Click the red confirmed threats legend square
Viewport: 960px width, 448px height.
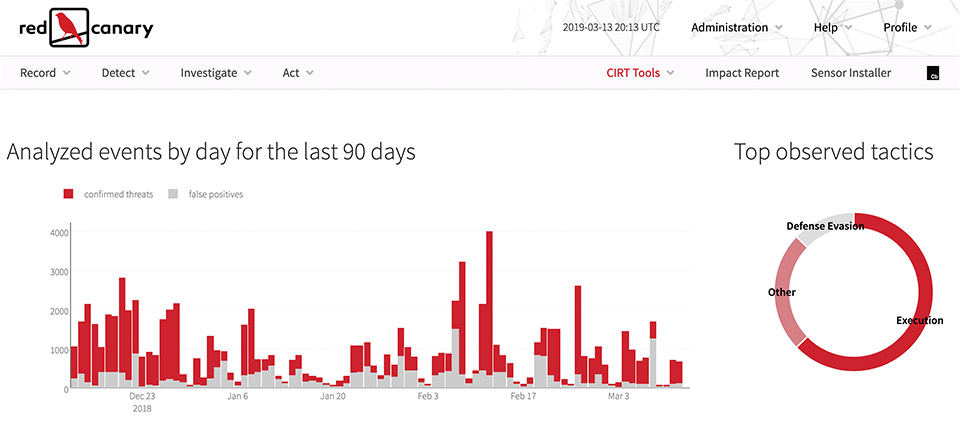(69, 193)
